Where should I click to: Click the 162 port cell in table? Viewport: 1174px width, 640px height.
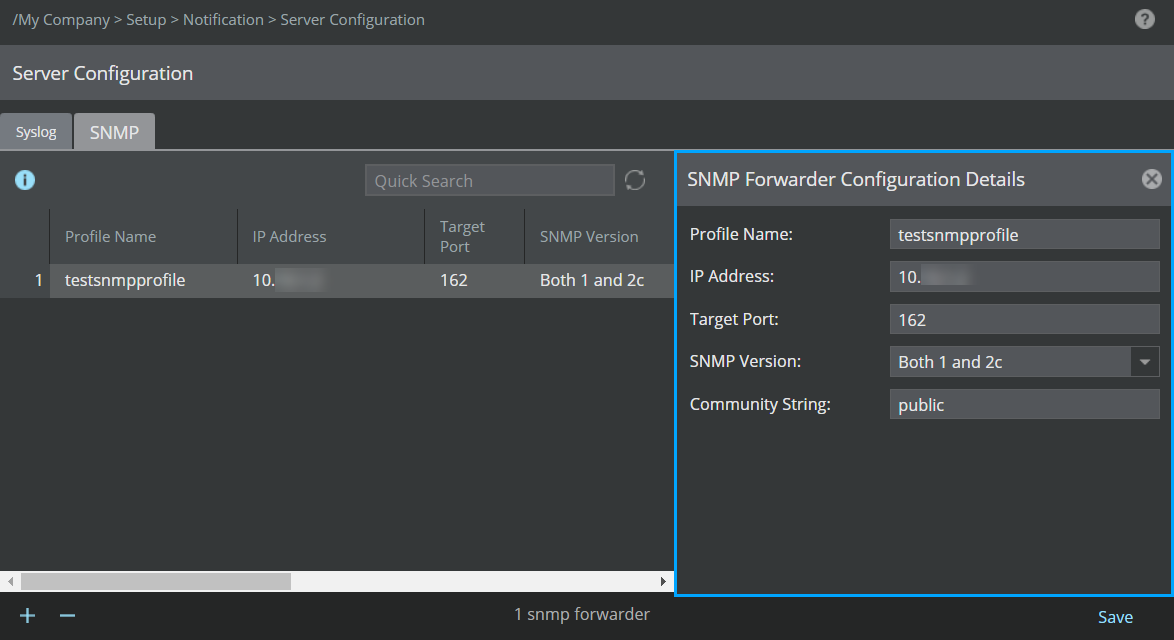[x=475, y=281]
